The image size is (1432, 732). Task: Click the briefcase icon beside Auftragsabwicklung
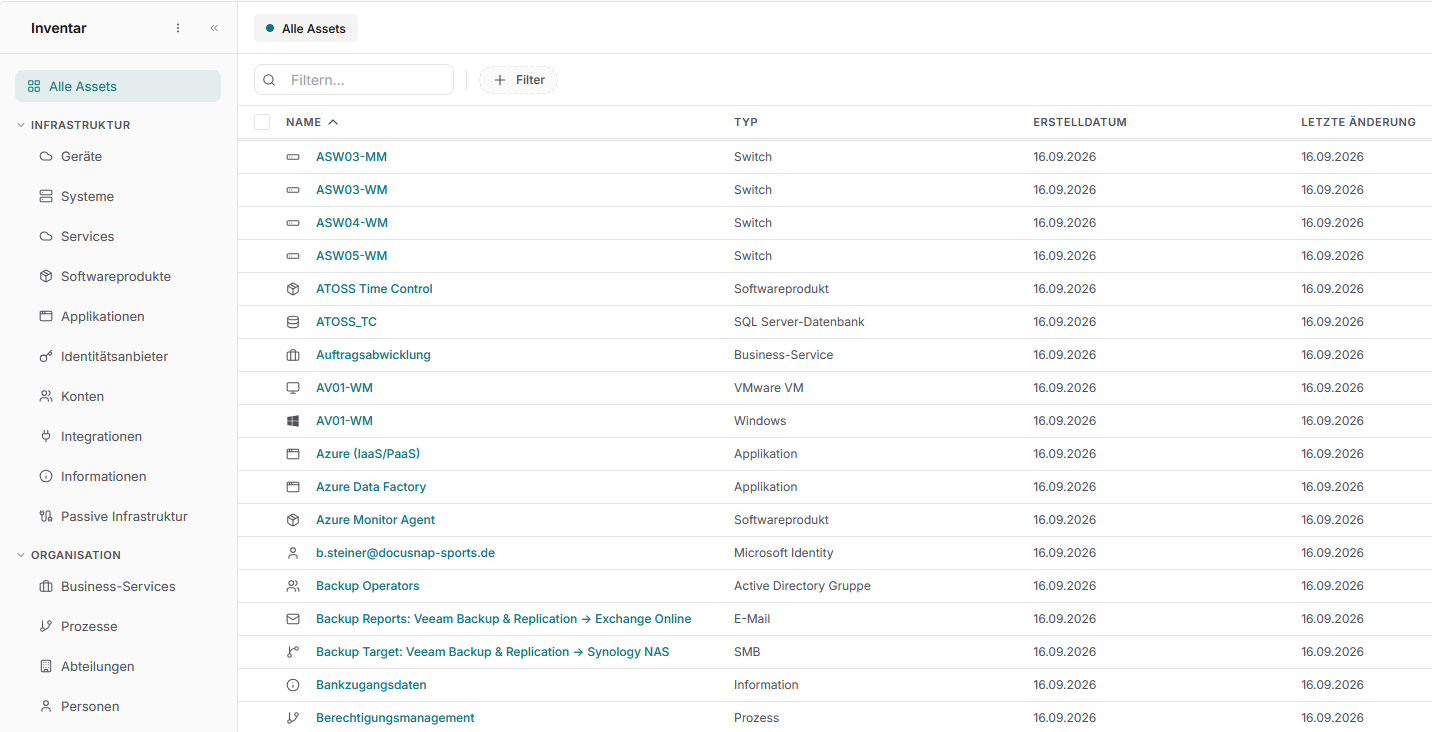click(293, 355)
